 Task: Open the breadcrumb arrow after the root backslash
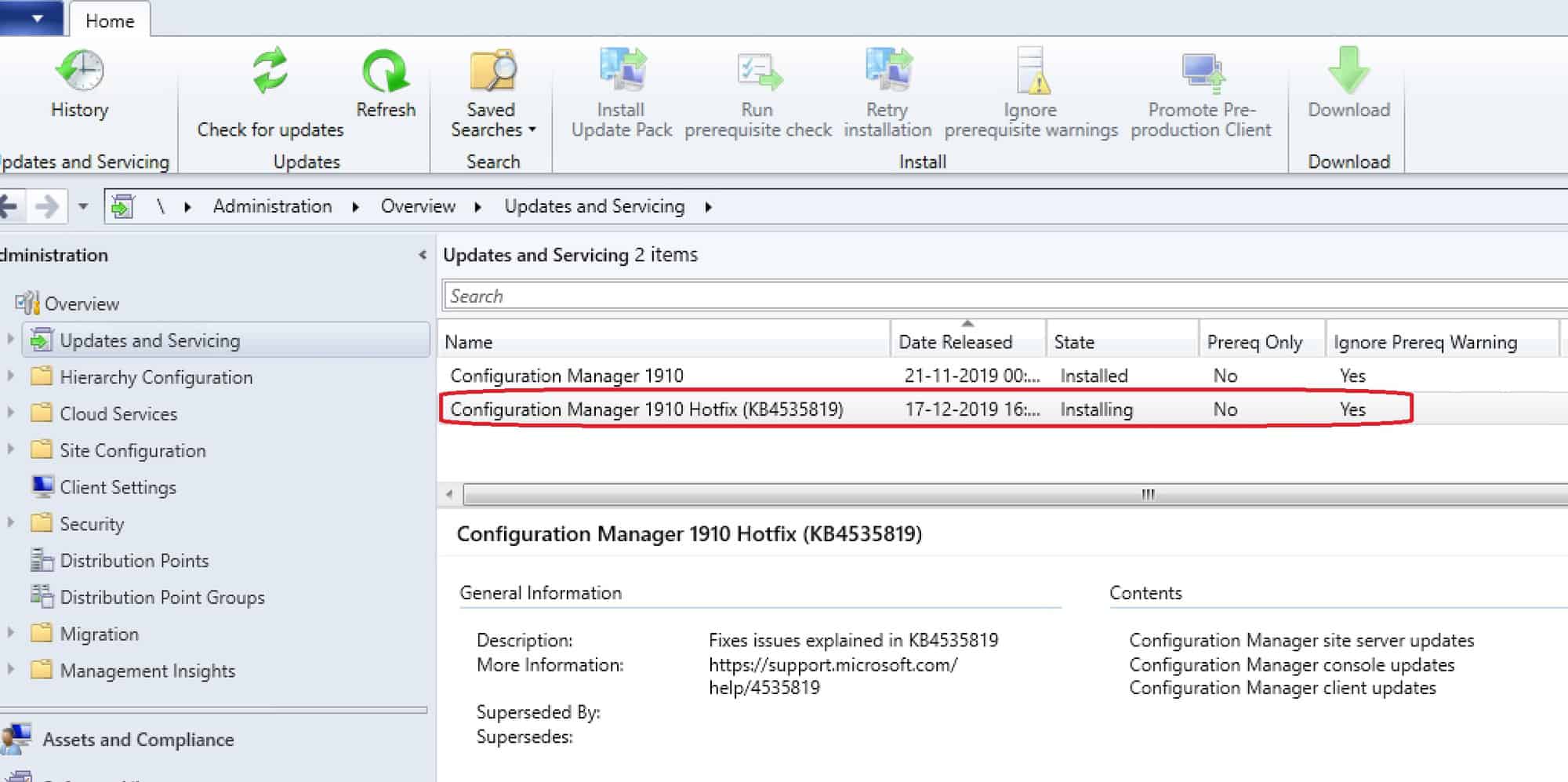click(187, 207)
